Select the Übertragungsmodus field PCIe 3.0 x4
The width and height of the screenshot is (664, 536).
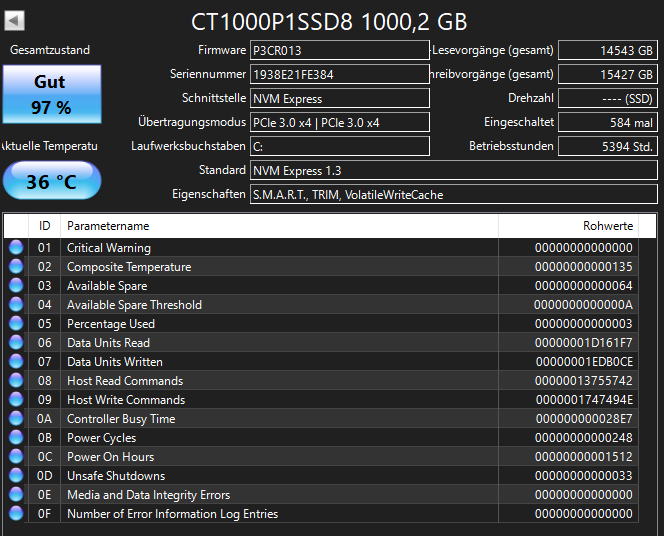[x=340, y=122]
